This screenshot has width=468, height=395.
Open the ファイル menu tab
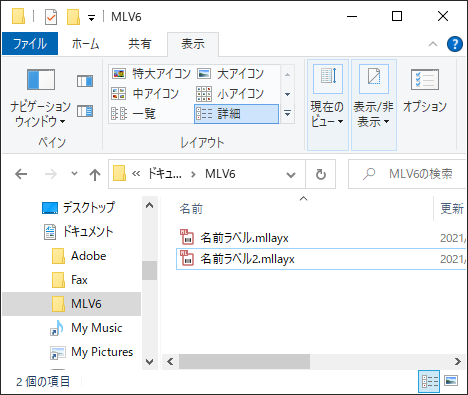30,44
